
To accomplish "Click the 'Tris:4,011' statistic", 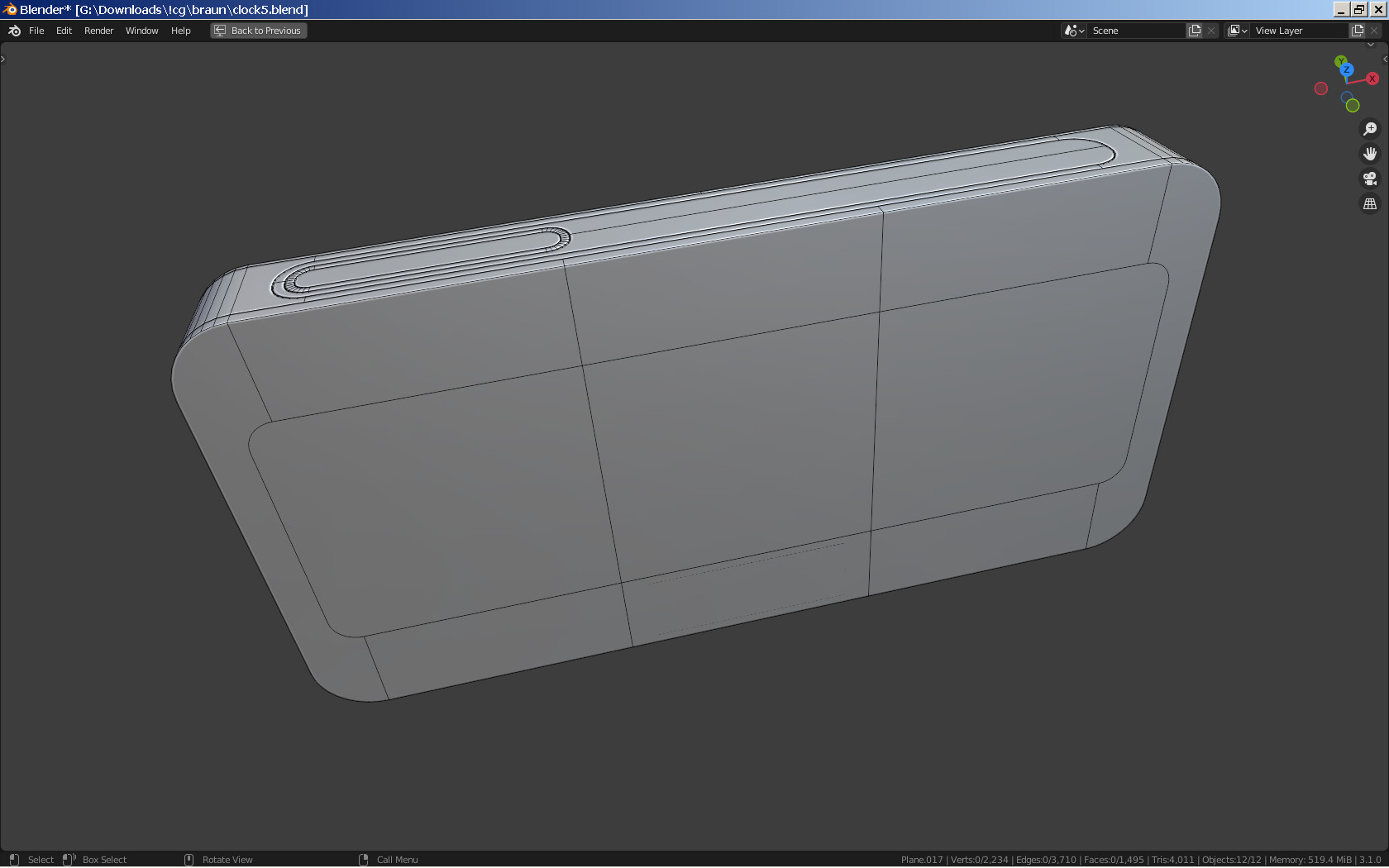I will [x=1173, y=860].
